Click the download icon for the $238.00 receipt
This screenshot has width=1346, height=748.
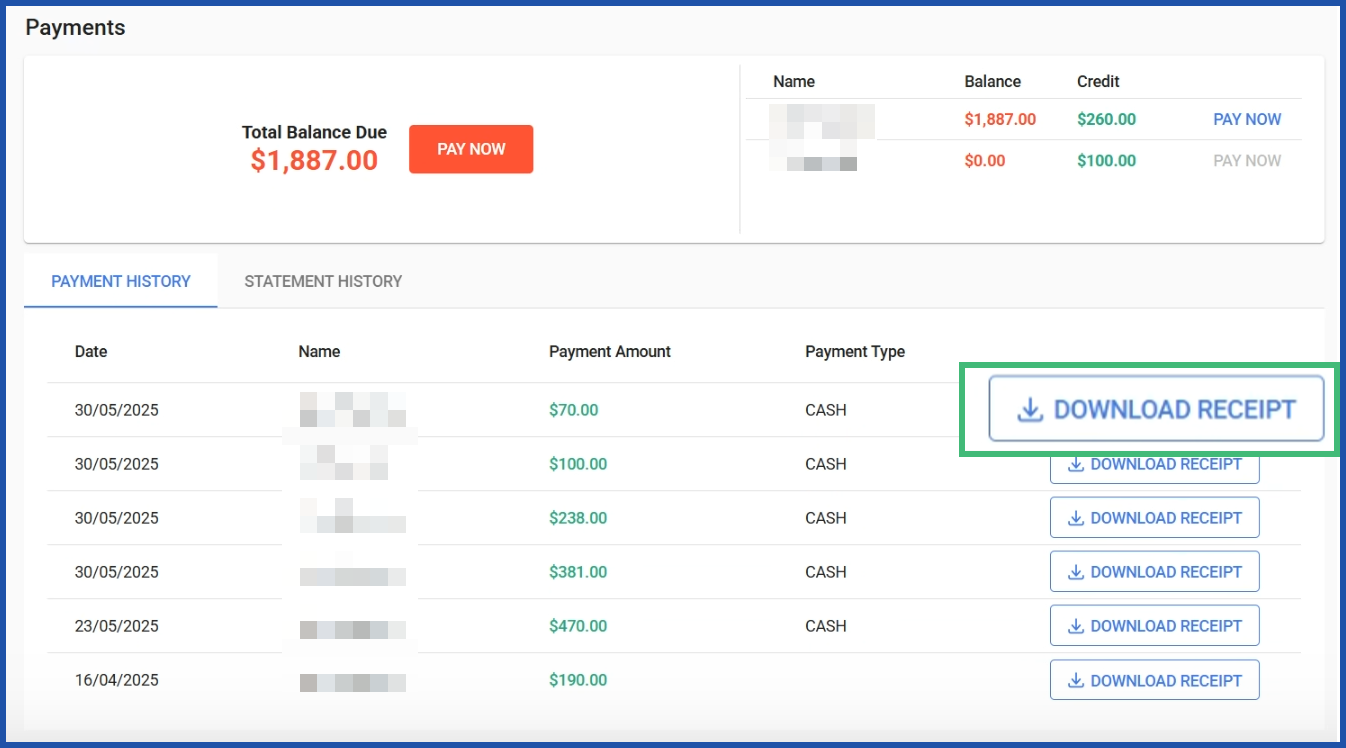(1077, 517)
